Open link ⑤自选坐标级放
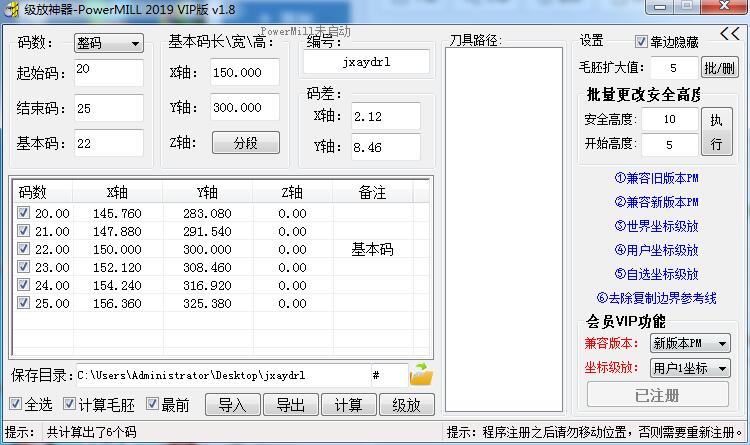Viewport: 750px width, 445px height. coord(657,274)
